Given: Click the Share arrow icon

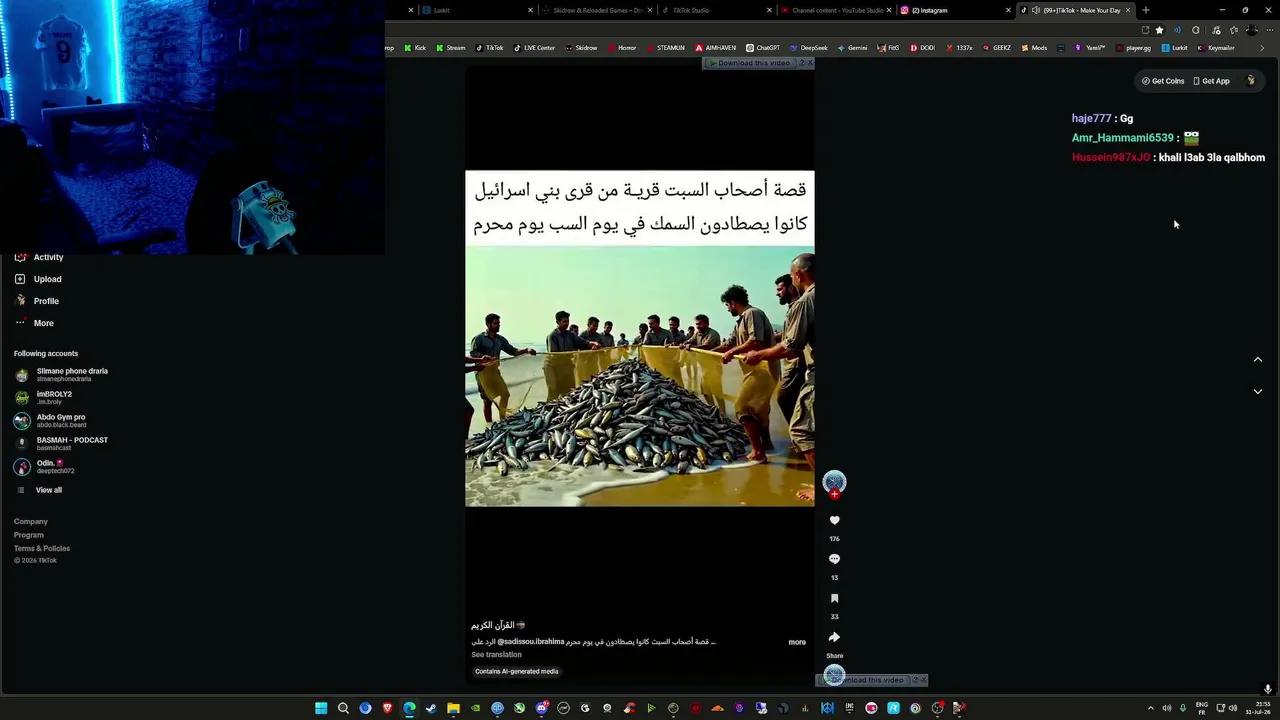Looking at the screenshot, I should (834, 637).
